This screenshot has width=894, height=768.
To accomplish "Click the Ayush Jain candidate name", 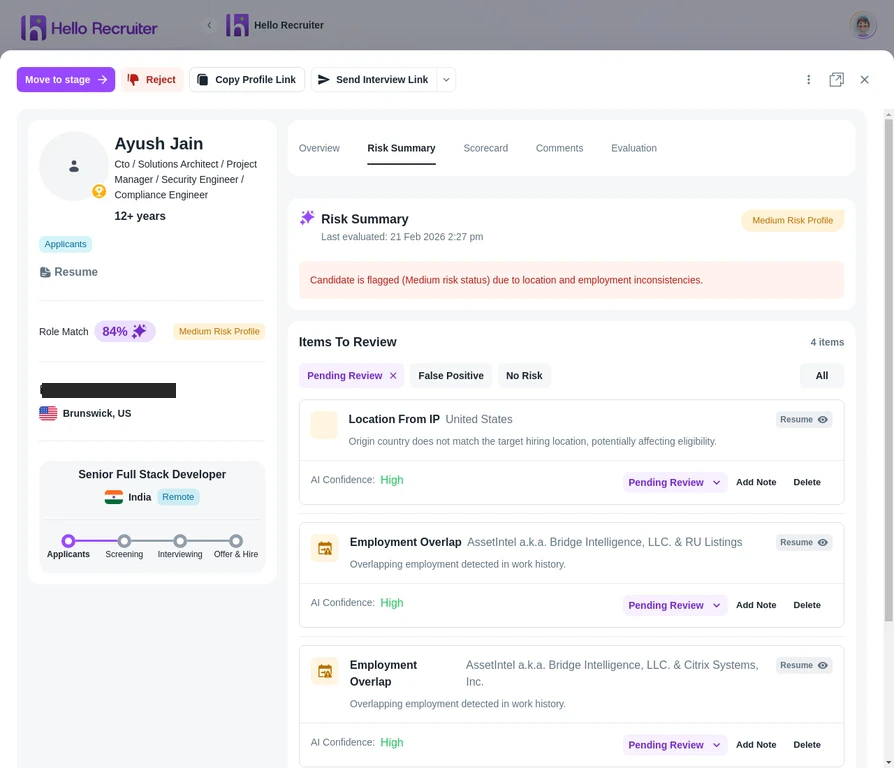I will (159, 143).
